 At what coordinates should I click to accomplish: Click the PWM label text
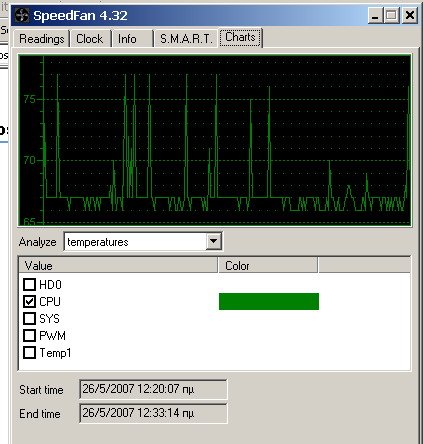point(52,336)
